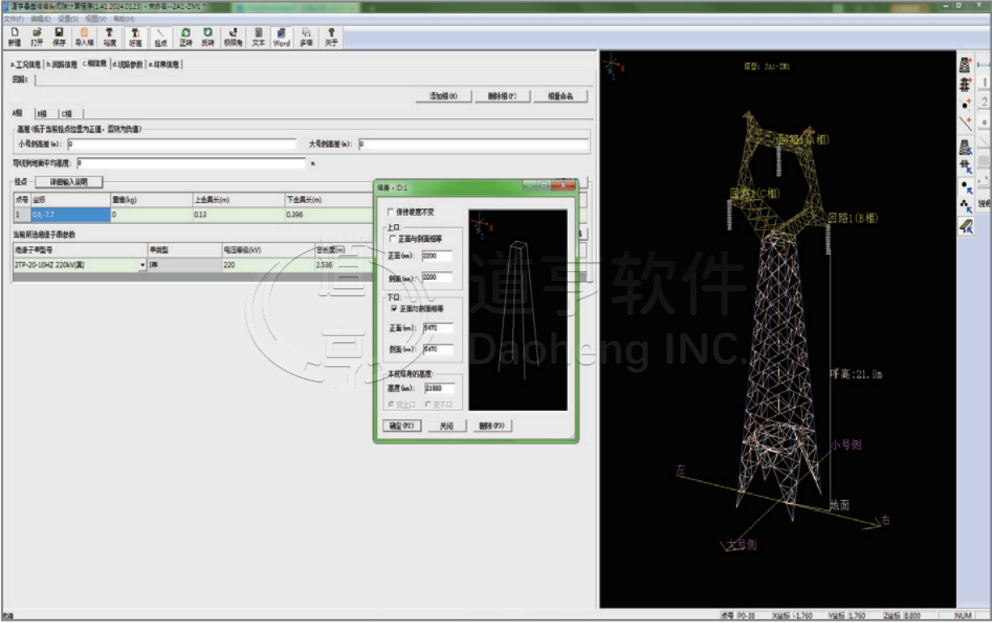This screenshot has width=992, height=623.
Task: Open the 导入塔 import tower tool
Action: tap(84, 37)
